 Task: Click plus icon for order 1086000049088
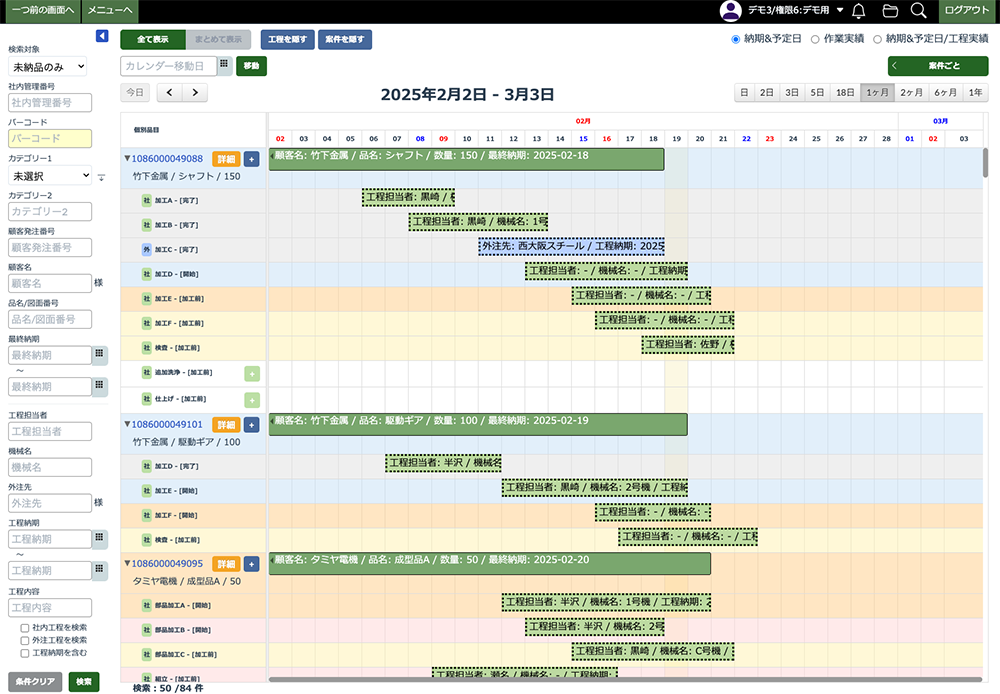coord(251,158)
